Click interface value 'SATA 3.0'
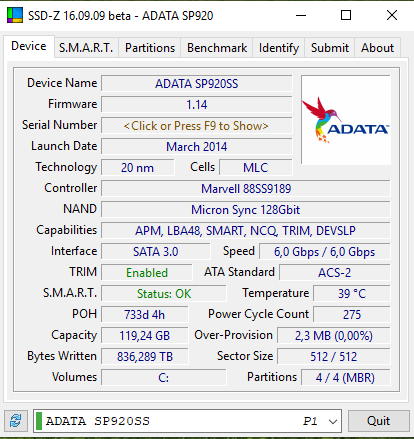The height and width of the screenshot is (439, 414). [x=156, y=252]
